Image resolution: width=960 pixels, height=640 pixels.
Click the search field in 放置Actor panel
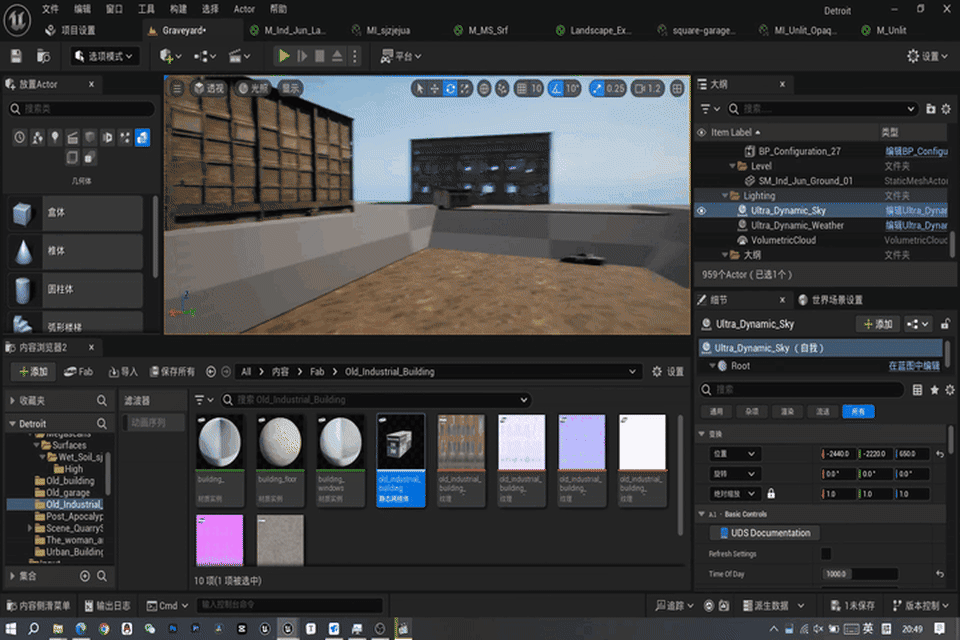pyautogui.click(x=82, y=109)
